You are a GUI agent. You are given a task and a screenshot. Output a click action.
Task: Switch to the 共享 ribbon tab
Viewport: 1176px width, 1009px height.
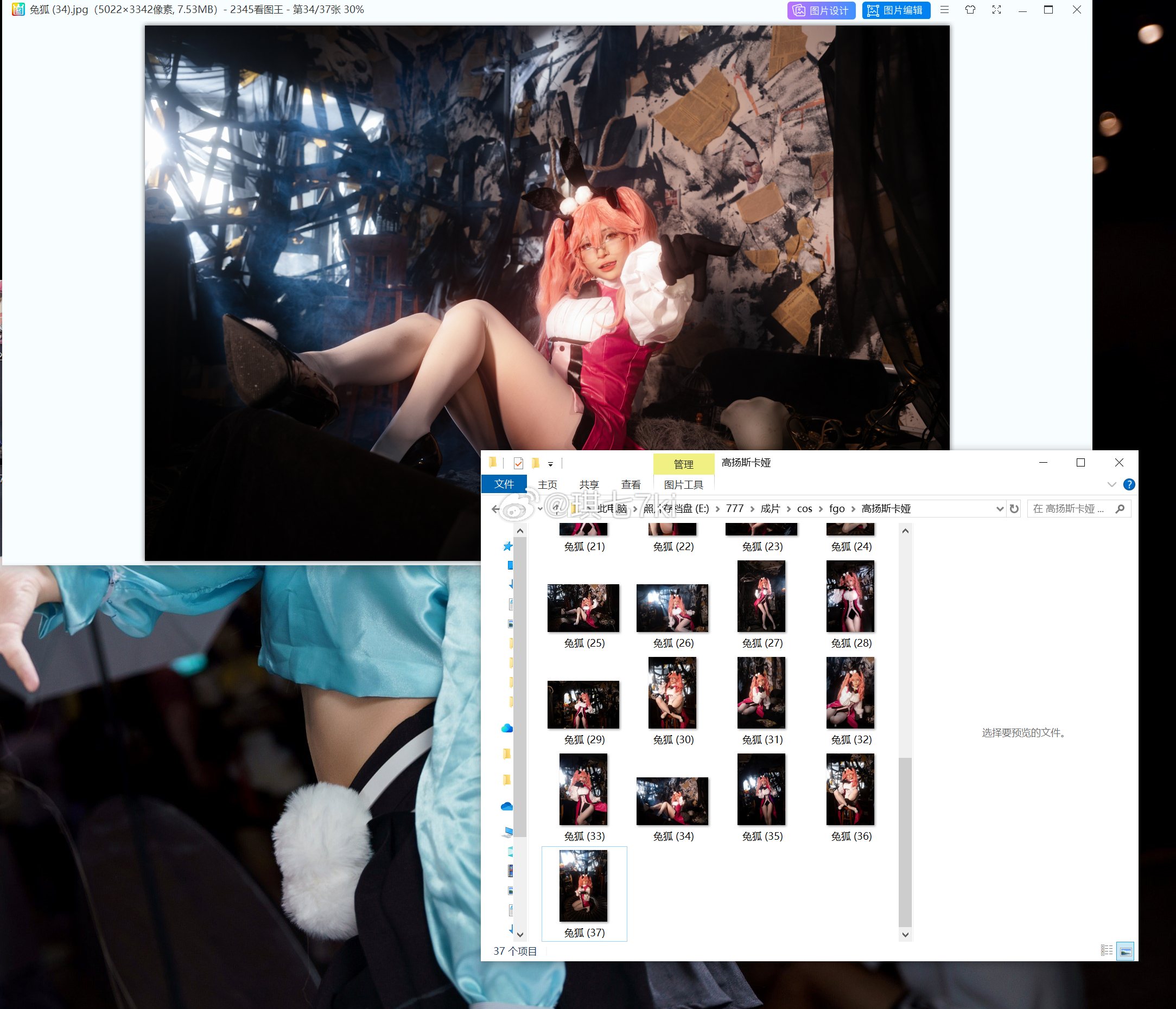pyautogui.click(x=589, y=484)
